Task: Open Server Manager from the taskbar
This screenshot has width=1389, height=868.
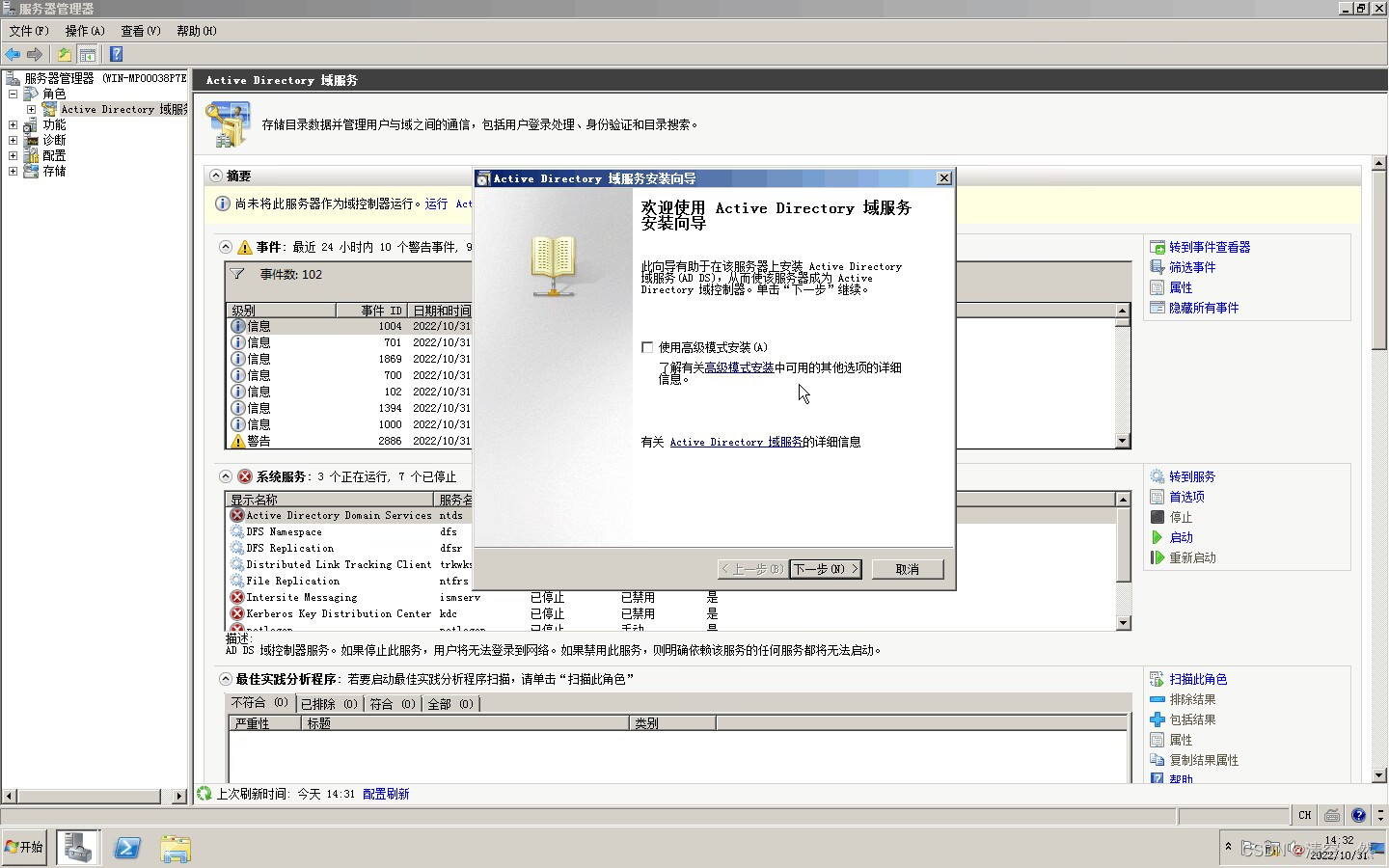Action: pos(77,848)
